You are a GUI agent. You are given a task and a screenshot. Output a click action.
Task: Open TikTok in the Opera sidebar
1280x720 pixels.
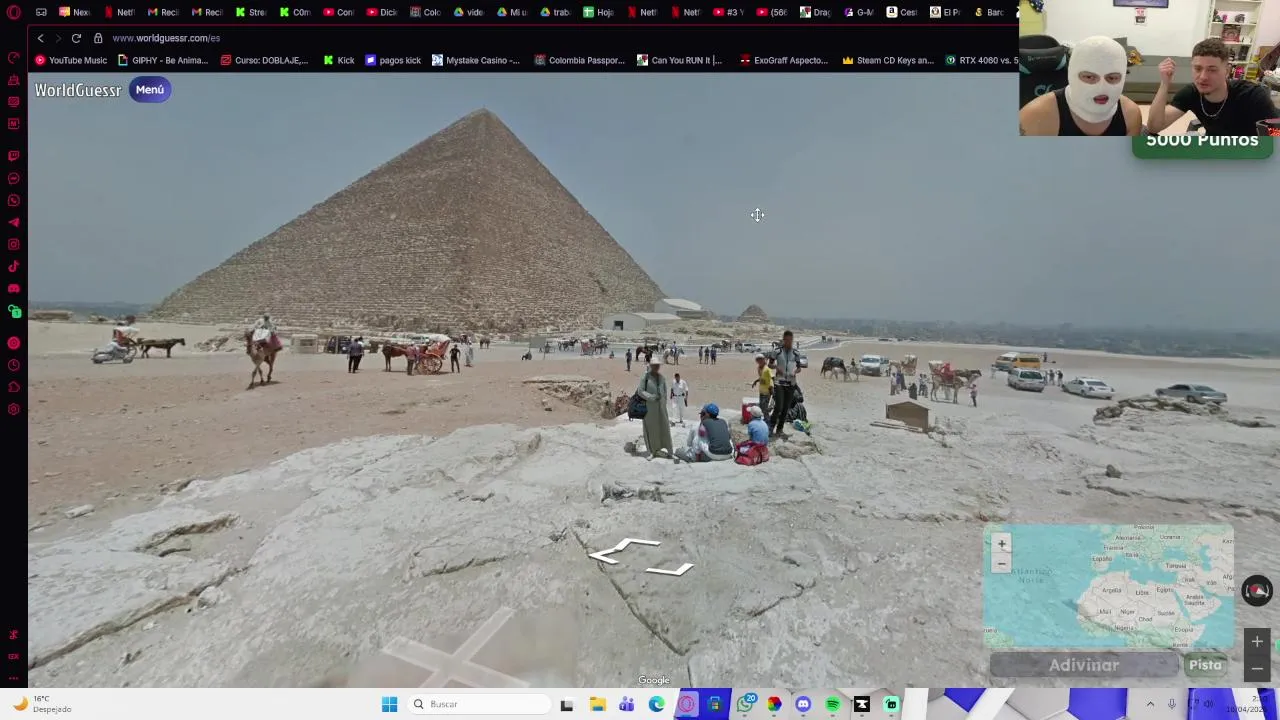14,266
